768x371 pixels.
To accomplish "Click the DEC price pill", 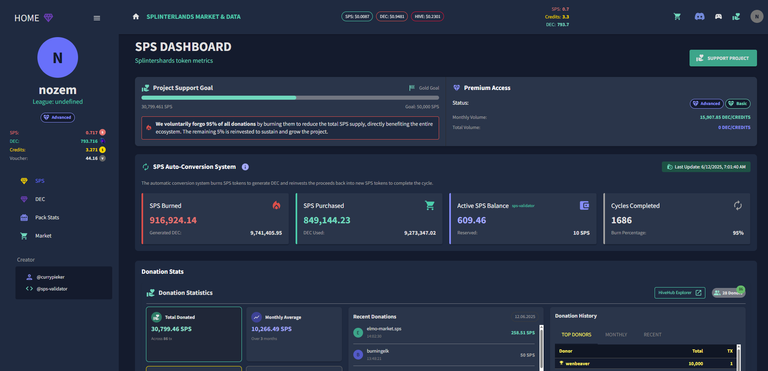I will point(392,17).
